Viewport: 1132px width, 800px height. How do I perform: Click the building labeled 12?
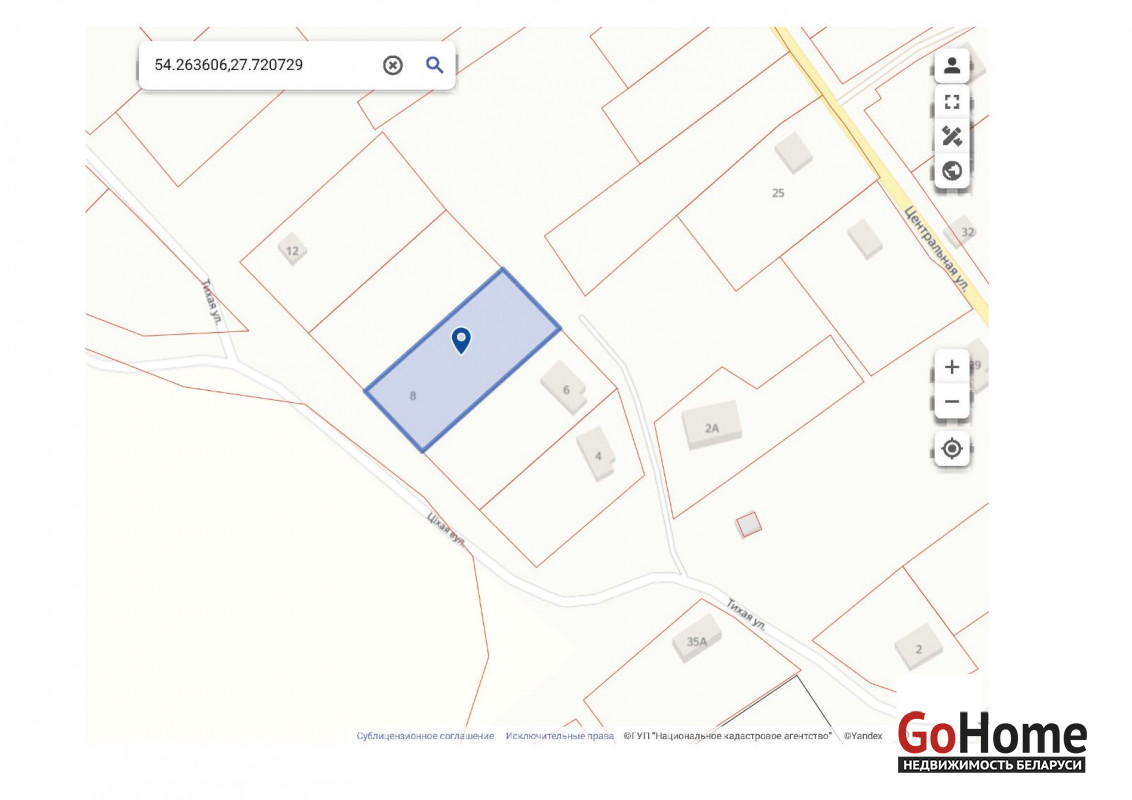click(x=292, y=250)
